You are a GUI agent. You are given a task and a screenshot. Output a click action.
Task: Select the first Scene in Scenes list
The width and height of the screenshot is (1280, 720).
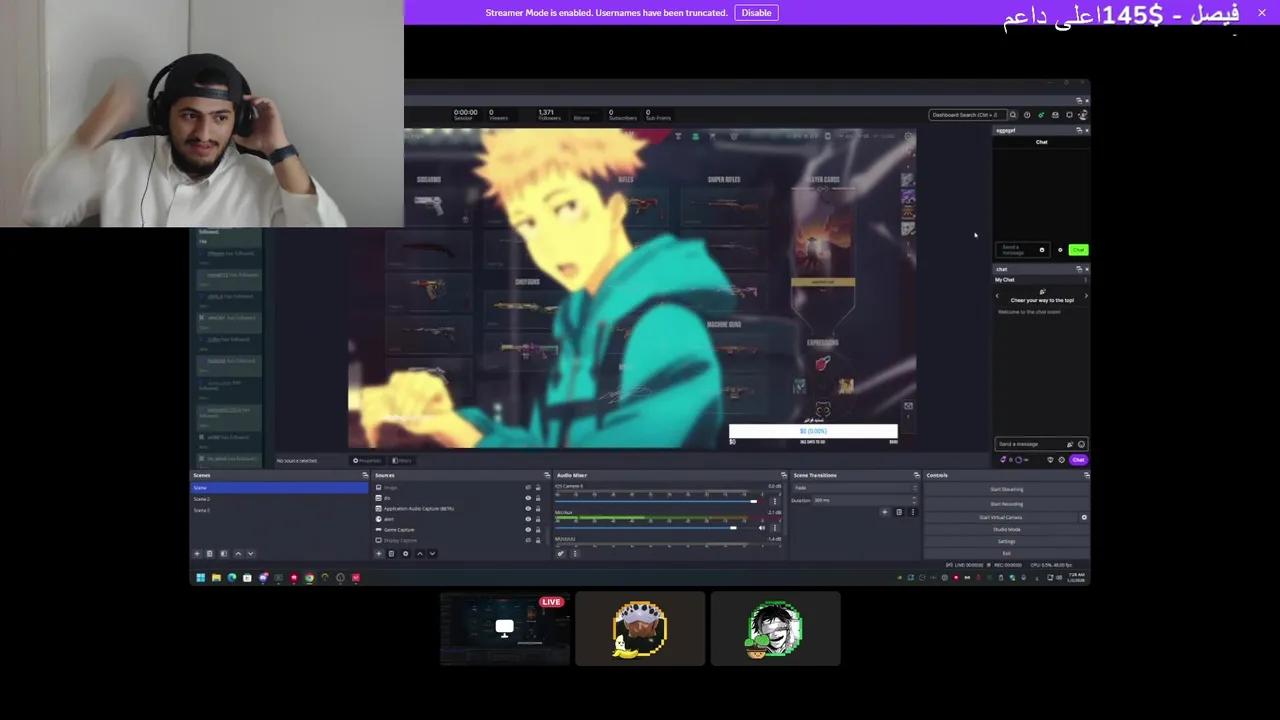point(280,488)
